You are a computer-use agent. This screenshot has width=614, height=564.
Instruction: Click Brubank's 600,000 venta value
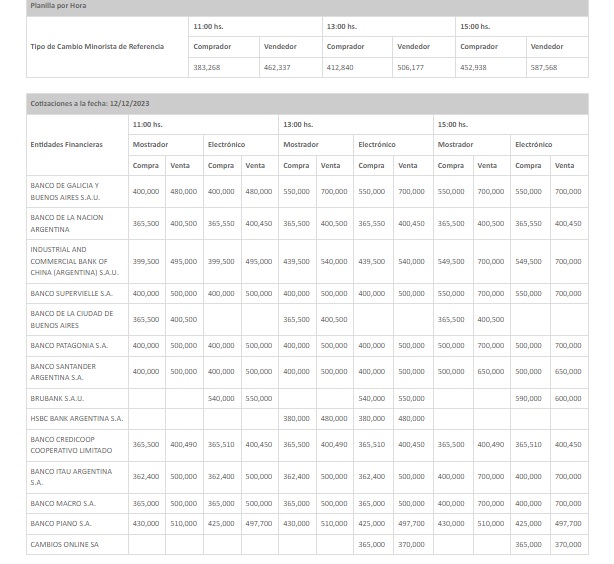568,398
